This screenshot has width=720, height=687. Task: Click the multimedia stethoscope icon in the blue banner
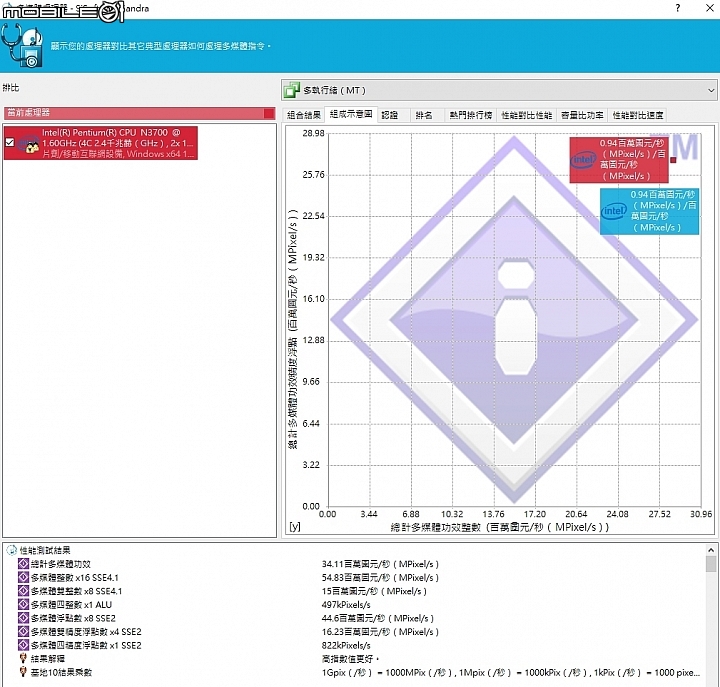click(x=22, y=46)
